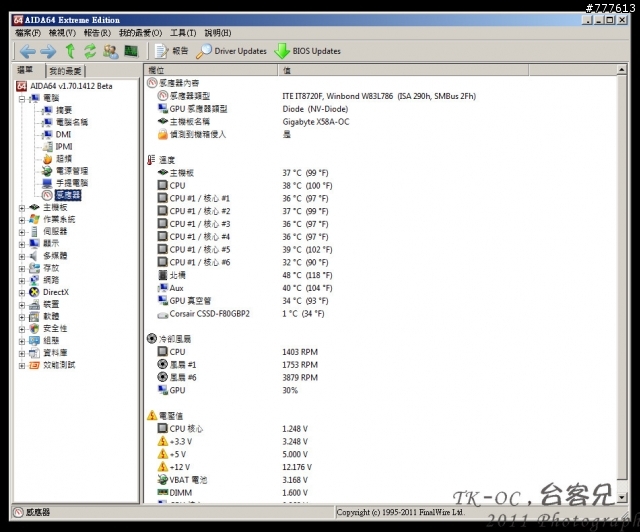Expand the server tree node
Screen dimensions: 640x532
pos(22,232)
